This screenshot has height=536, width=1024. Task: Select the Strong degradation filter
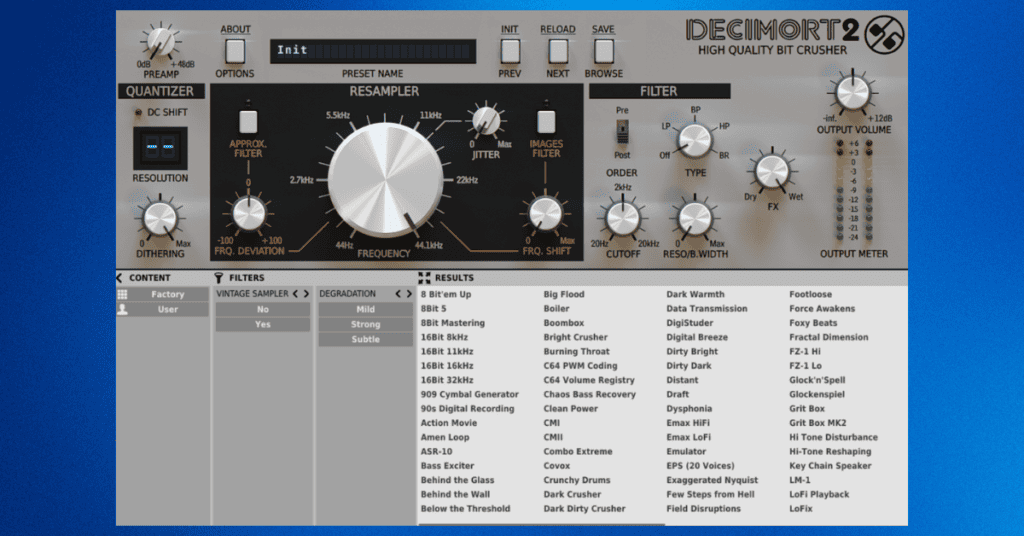coord(365,325)
